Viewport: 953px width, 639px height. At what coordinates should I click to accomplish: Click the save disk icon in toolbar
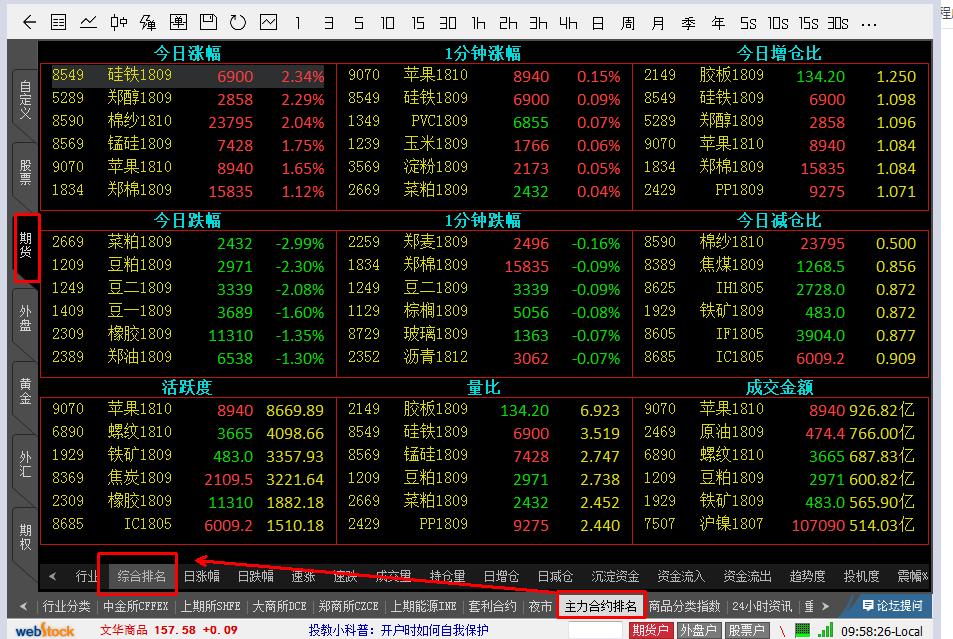(208, 22)
